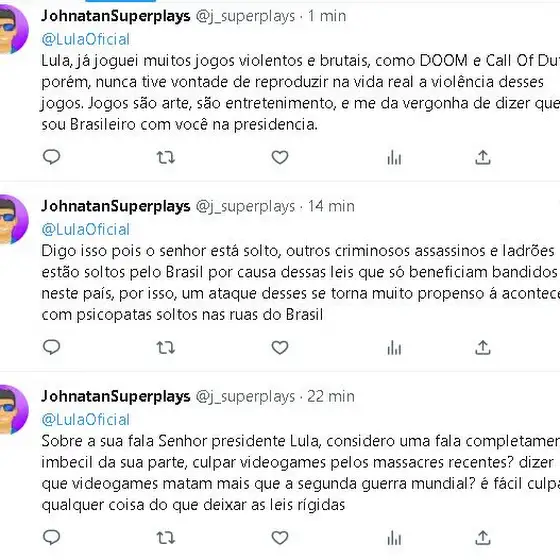Screen dimensions: 560x560
Task: Open @LulaOficial mention in 22 min tweet
Action: pyautogui.click(x=85, y=420)
